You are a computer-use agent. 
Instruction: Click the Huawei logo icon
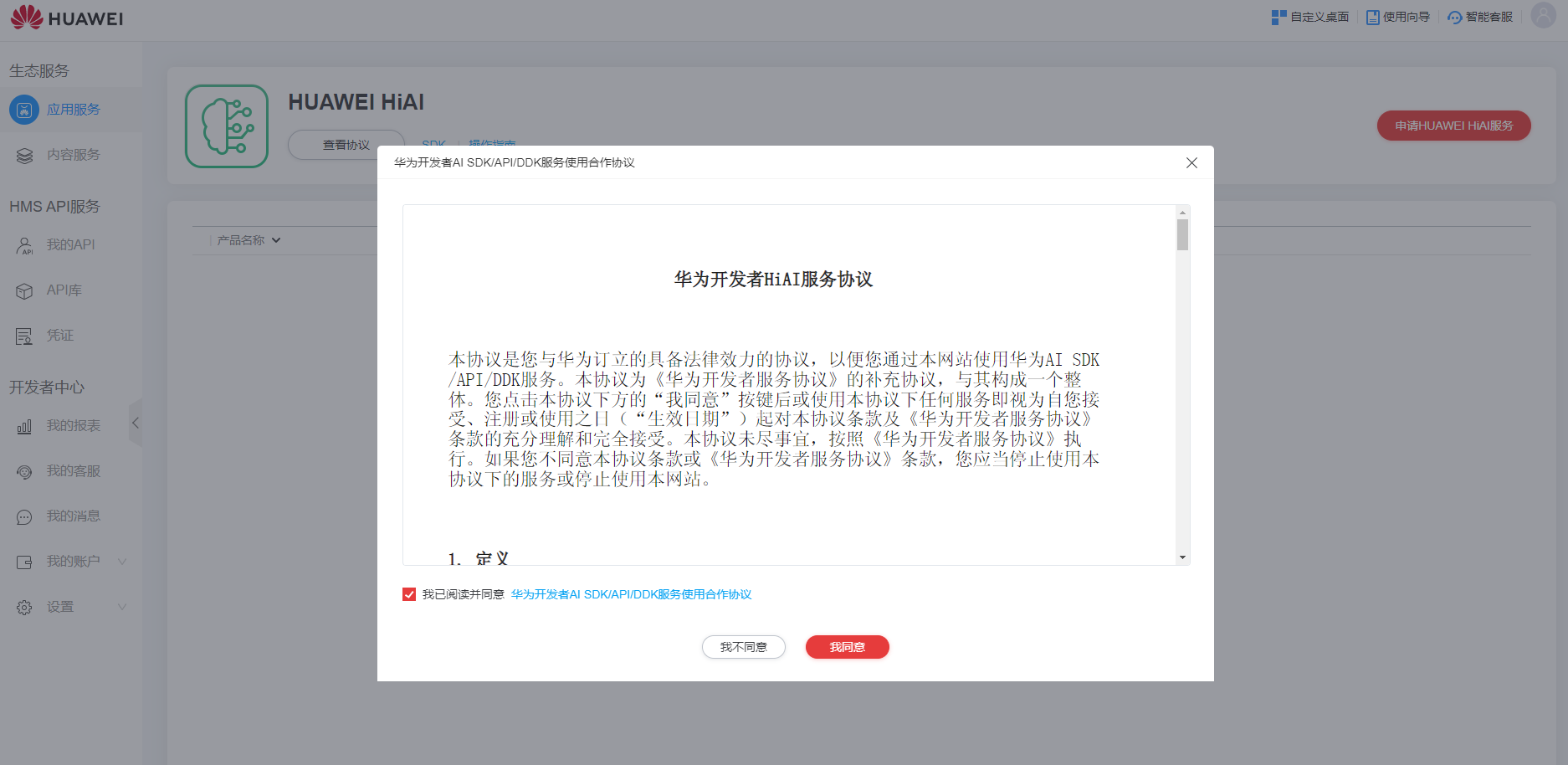click(27, 17)
